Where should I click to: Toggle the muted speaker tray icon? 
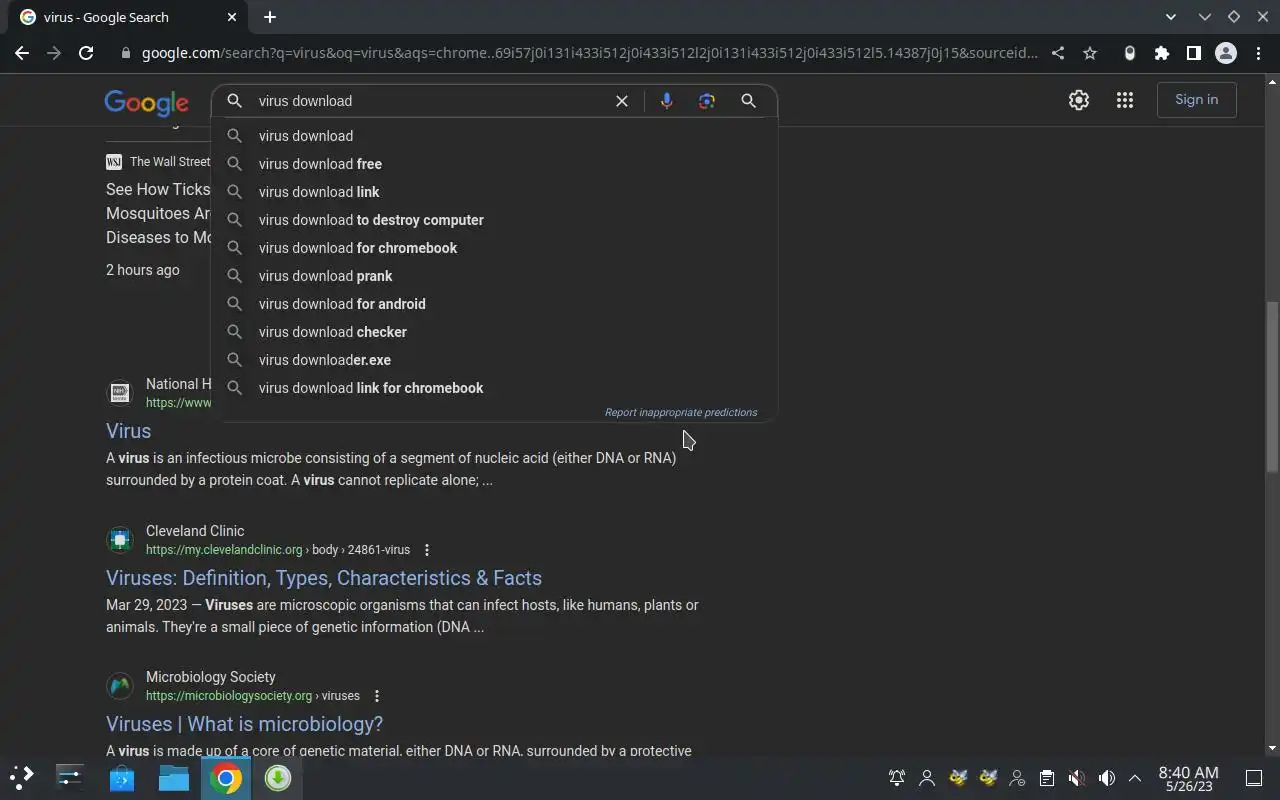click(1076, 778)
